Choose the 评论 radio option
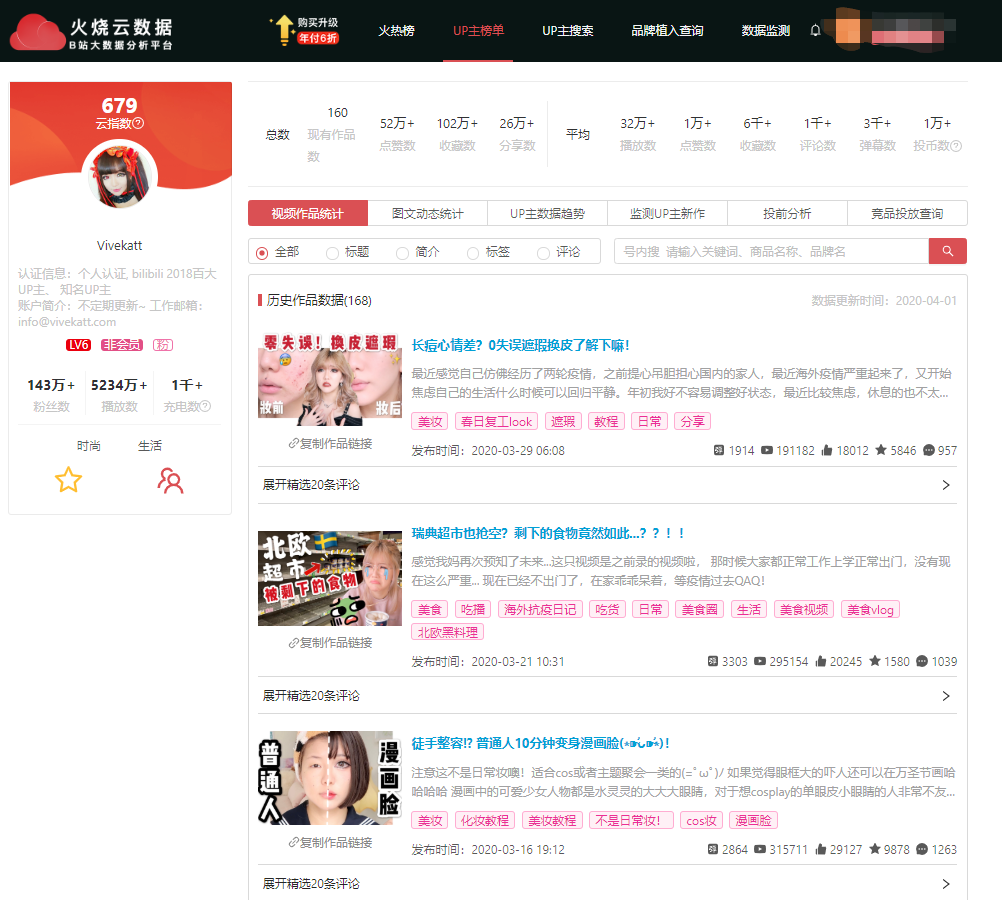The image size is (1002, 900). coord(543,253)
